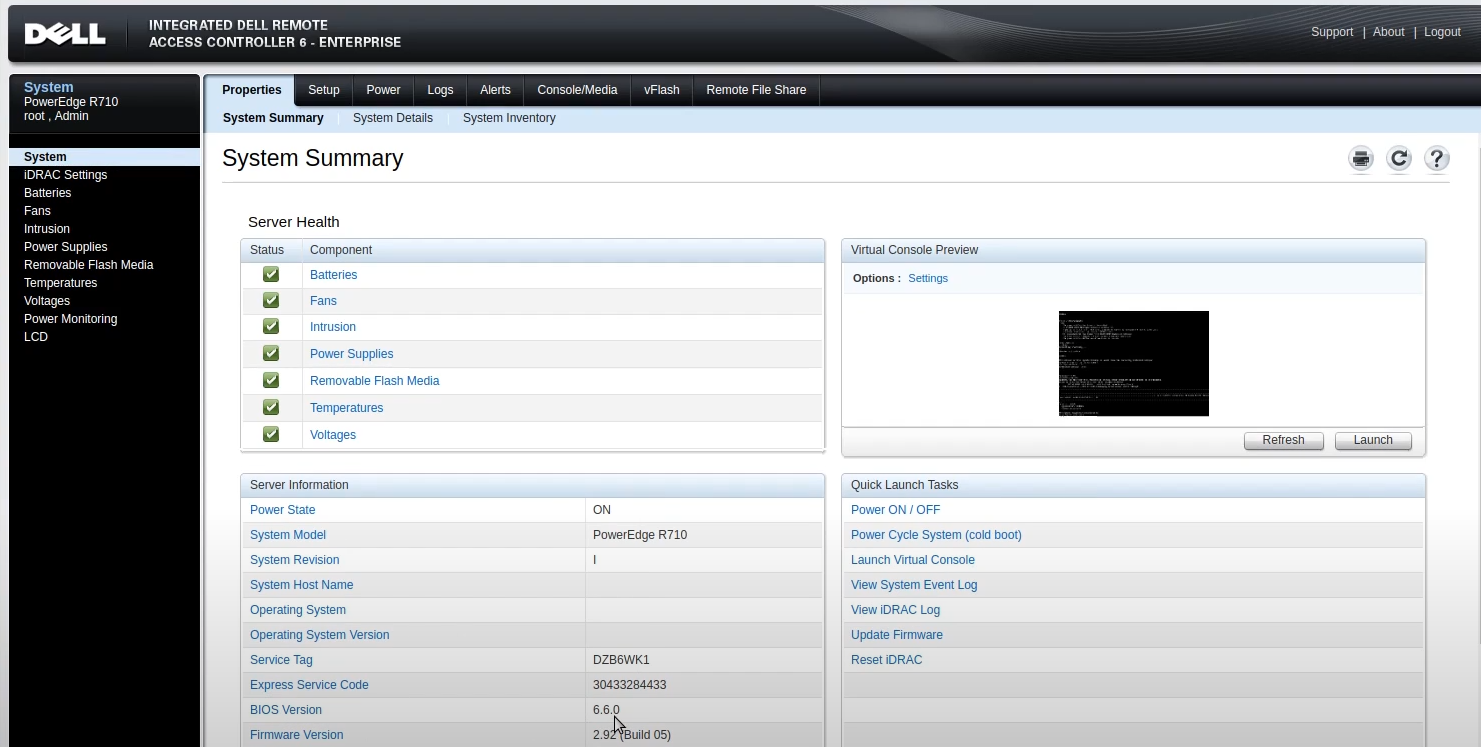Select System in the left sidebar
Viewport: 1481px width, 747px height.
click(105, 157)
